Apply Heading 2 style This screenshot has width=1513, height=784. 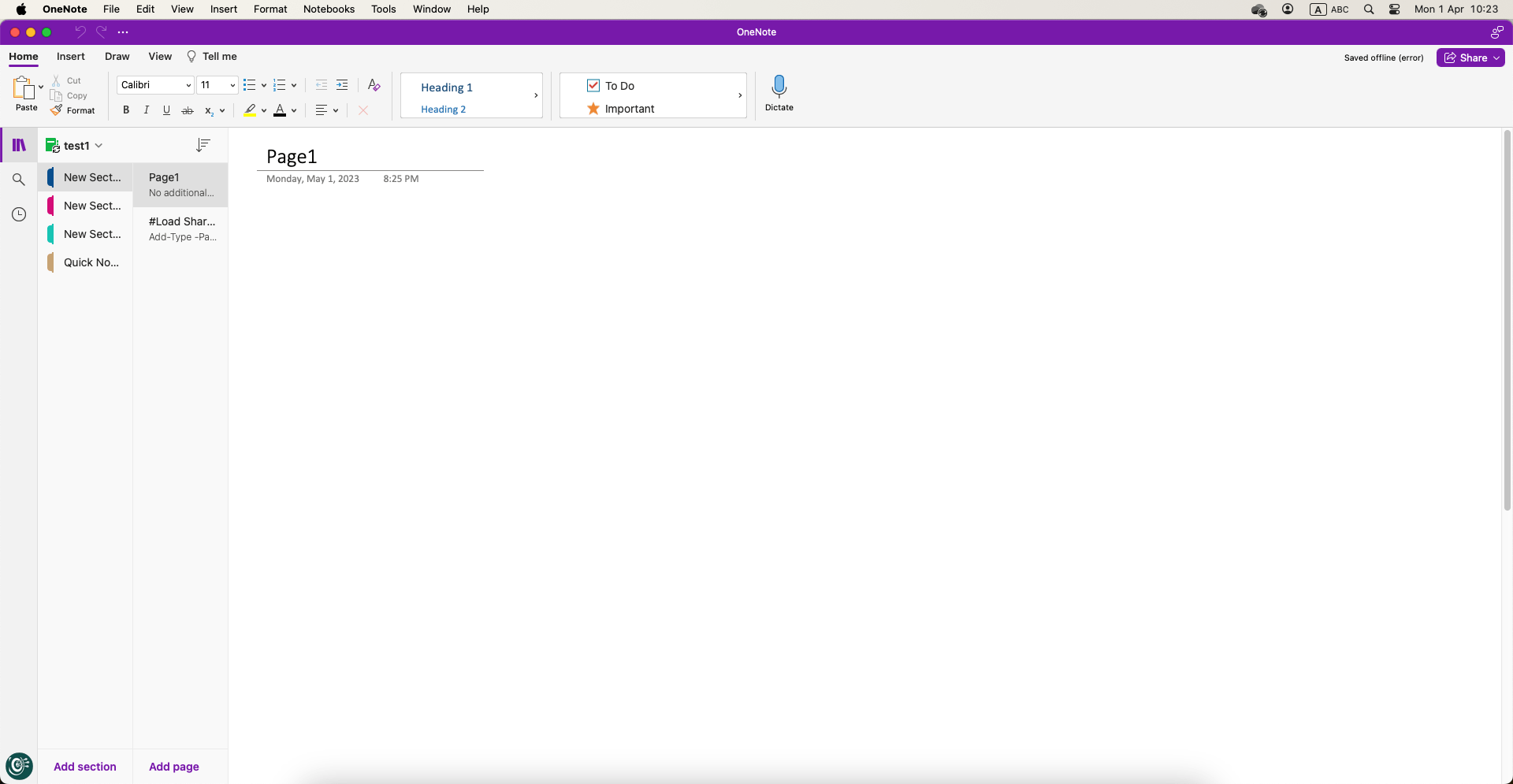pyautogui.click(x=443, y=110)
